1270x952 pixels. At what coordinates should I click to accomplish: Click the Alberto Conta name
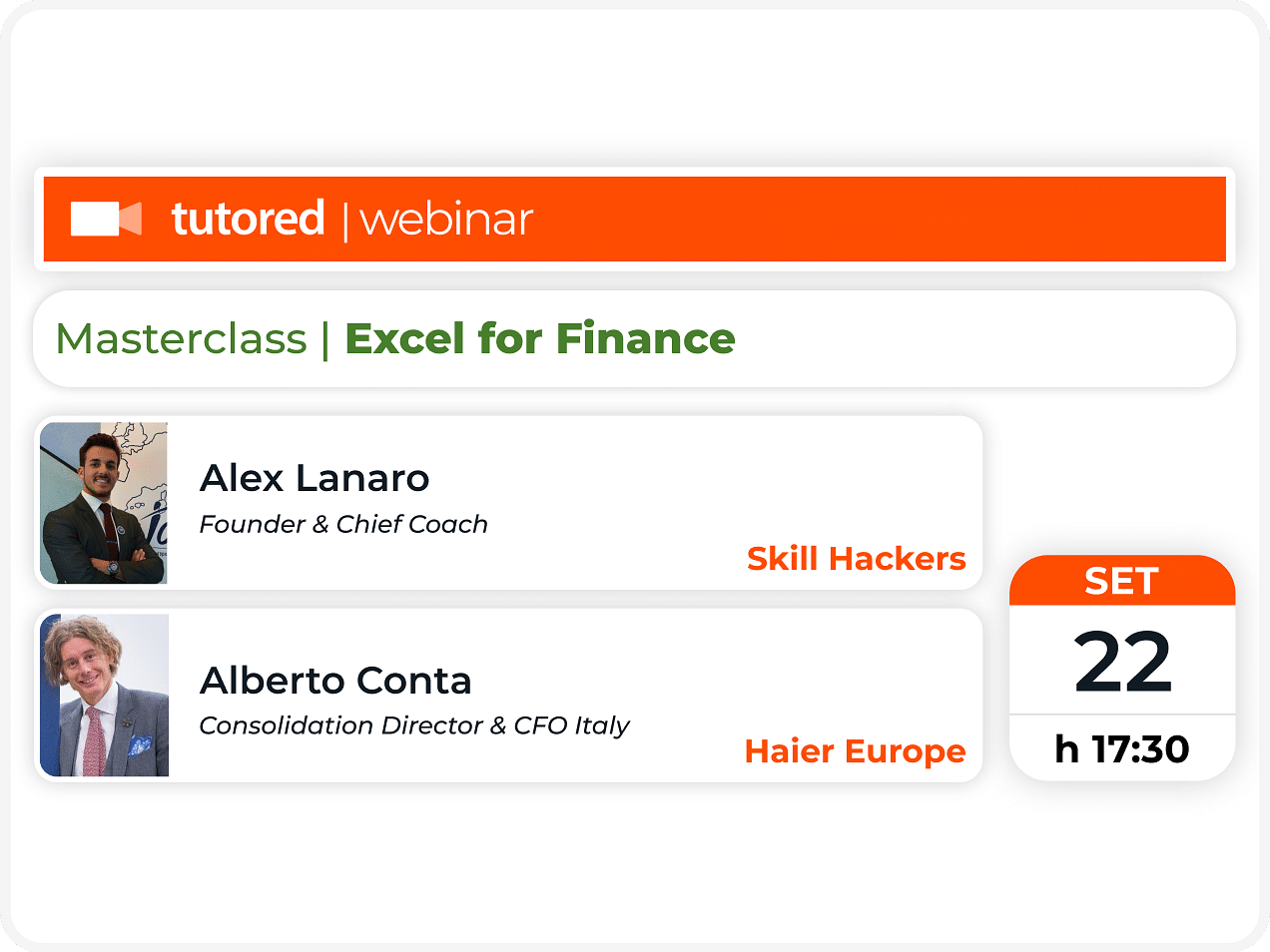pyautogui.click(x=335, y=681)
